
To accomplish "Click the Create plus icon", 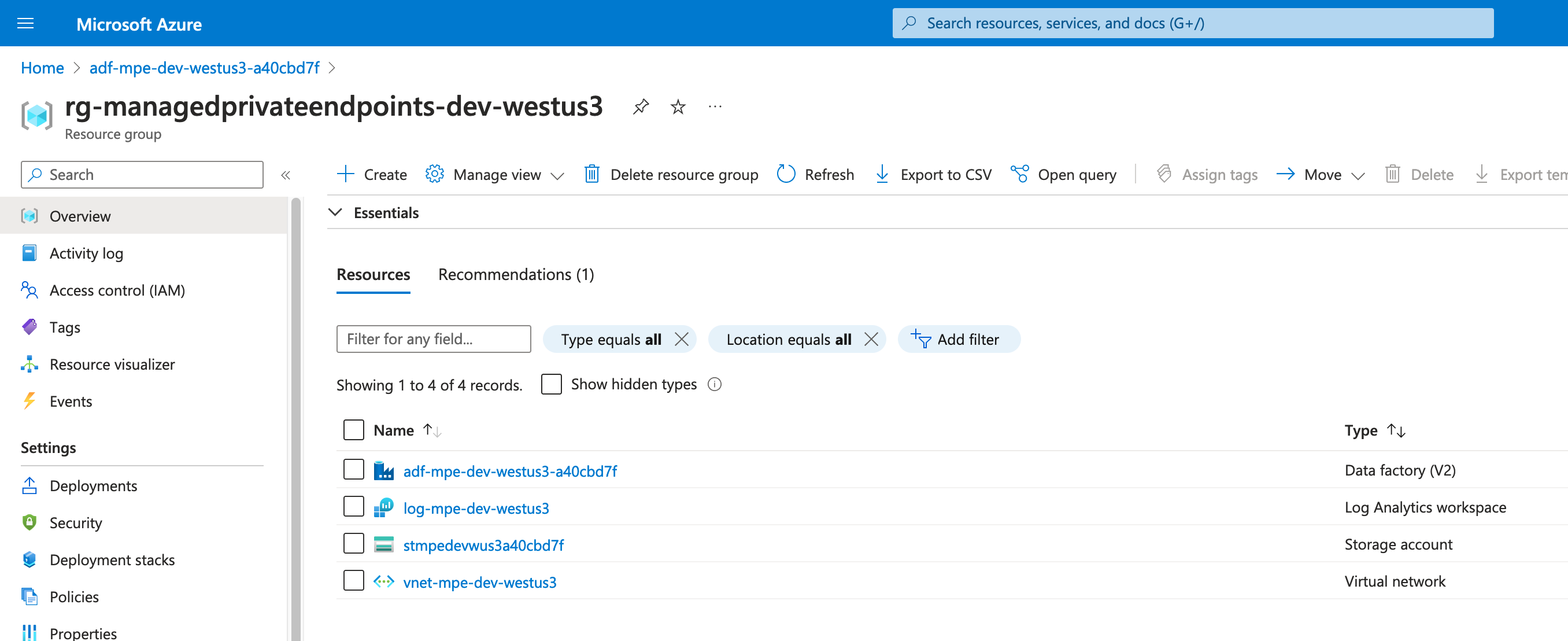I will [345, 174].
